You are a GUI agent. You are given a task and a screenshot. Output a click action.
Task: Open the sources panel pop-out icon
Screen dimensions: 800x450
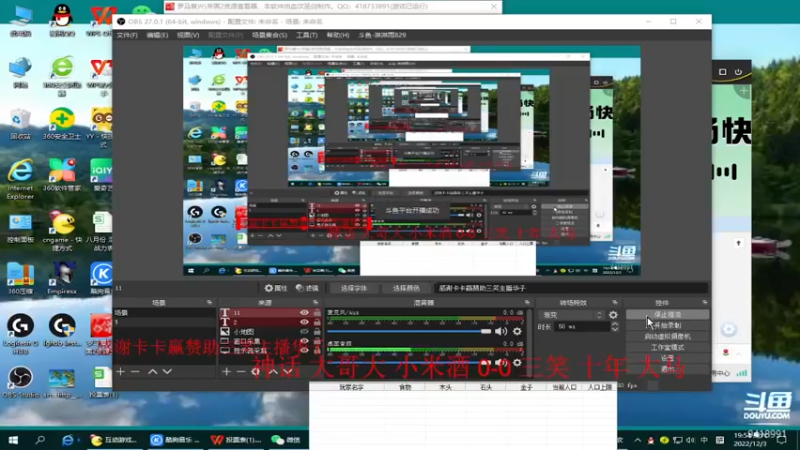point(315,303)
